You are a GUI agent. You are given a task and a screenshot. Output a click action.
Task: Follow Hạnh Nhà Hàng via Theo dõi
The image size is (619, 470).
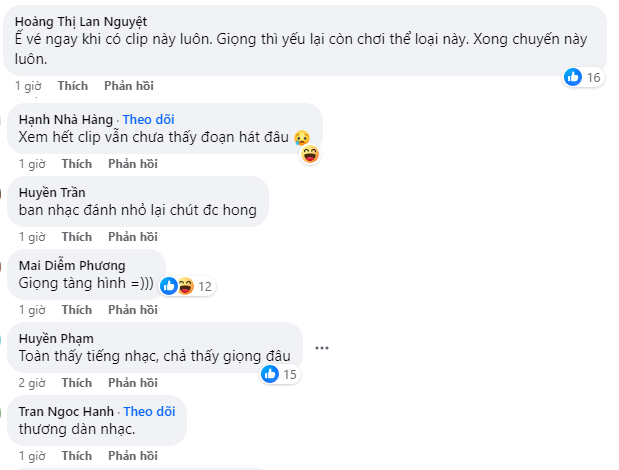(x=148, y=120)
